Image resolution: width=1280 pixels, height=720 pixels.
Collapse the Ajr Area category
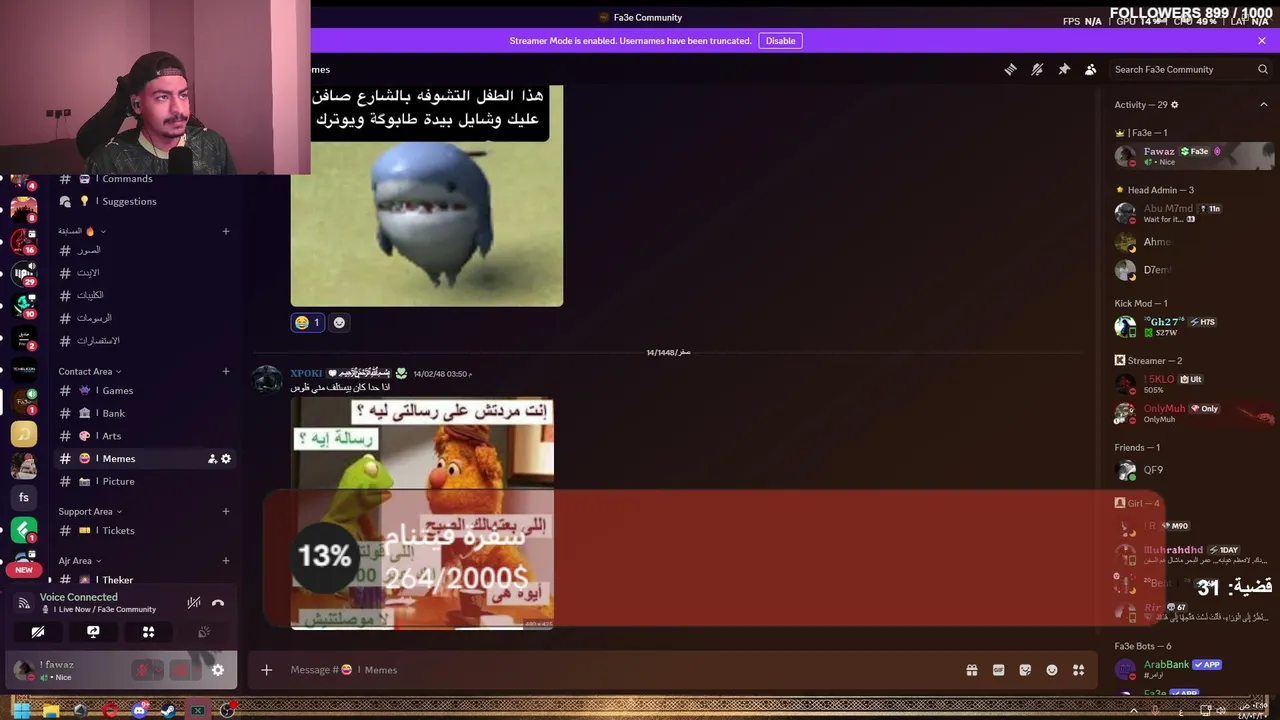pos(80,561)
